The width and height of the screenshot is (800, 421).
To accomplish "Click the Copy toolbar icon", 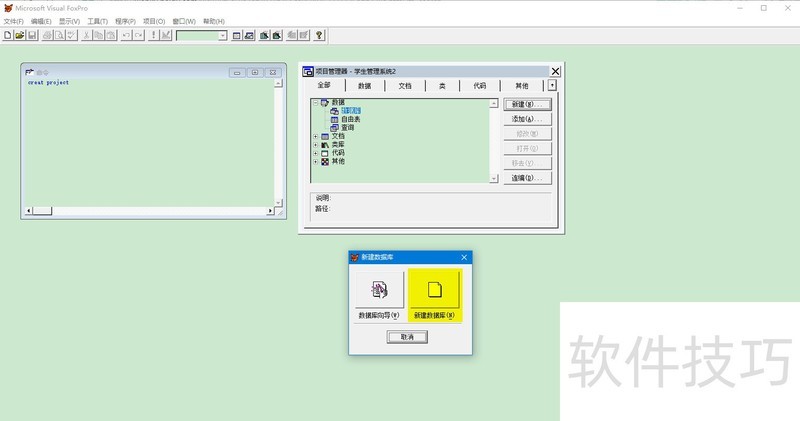I will tap(99, 35).
